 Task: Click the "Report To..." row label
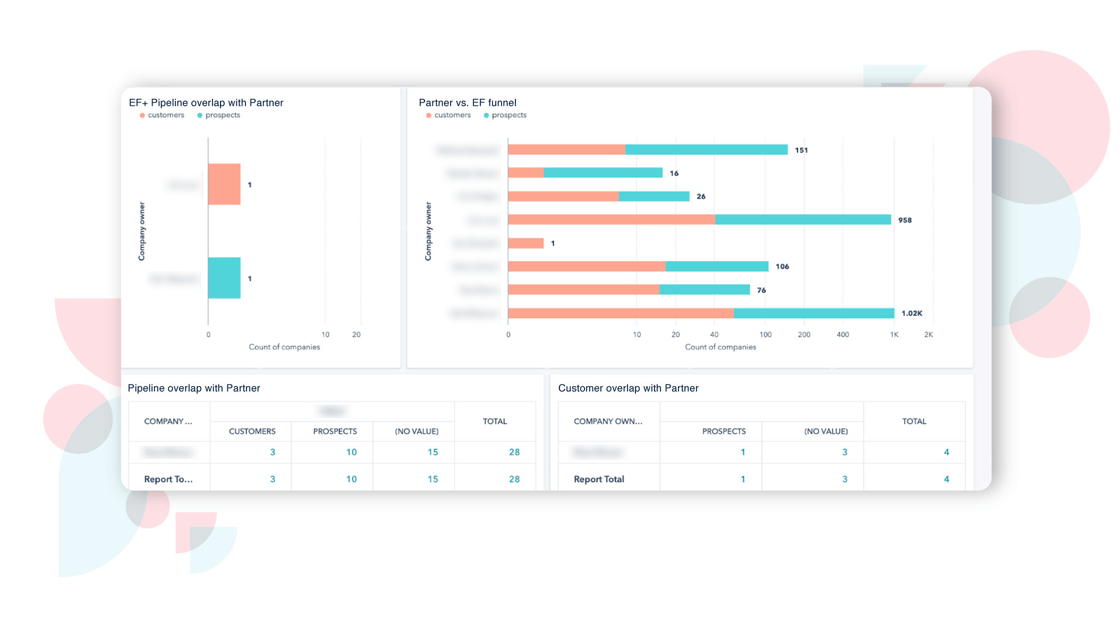tap(168, 480)
